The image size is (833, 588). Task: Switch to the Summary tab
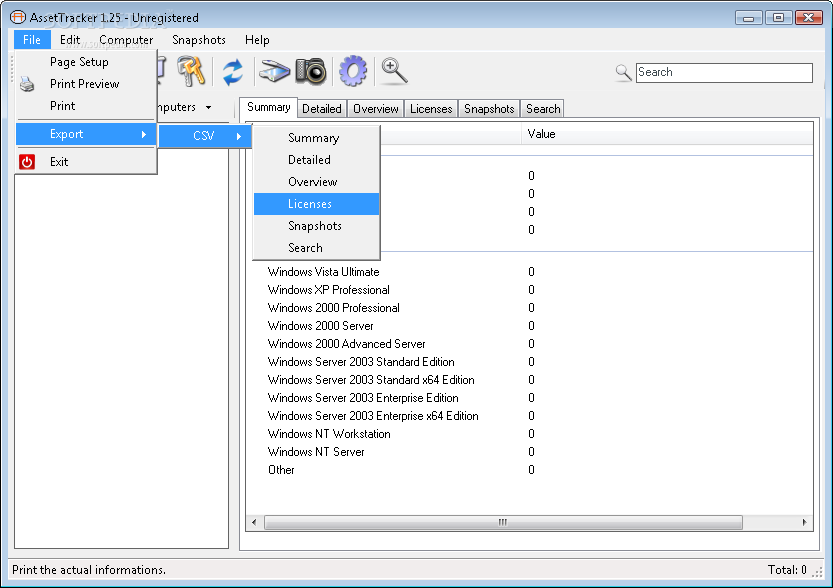(268, 107)
